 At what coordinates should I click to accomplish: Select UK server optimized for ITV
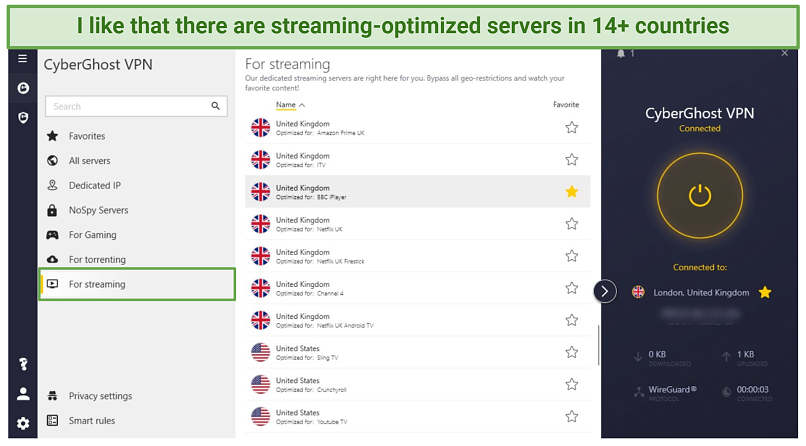coord(417,160)
